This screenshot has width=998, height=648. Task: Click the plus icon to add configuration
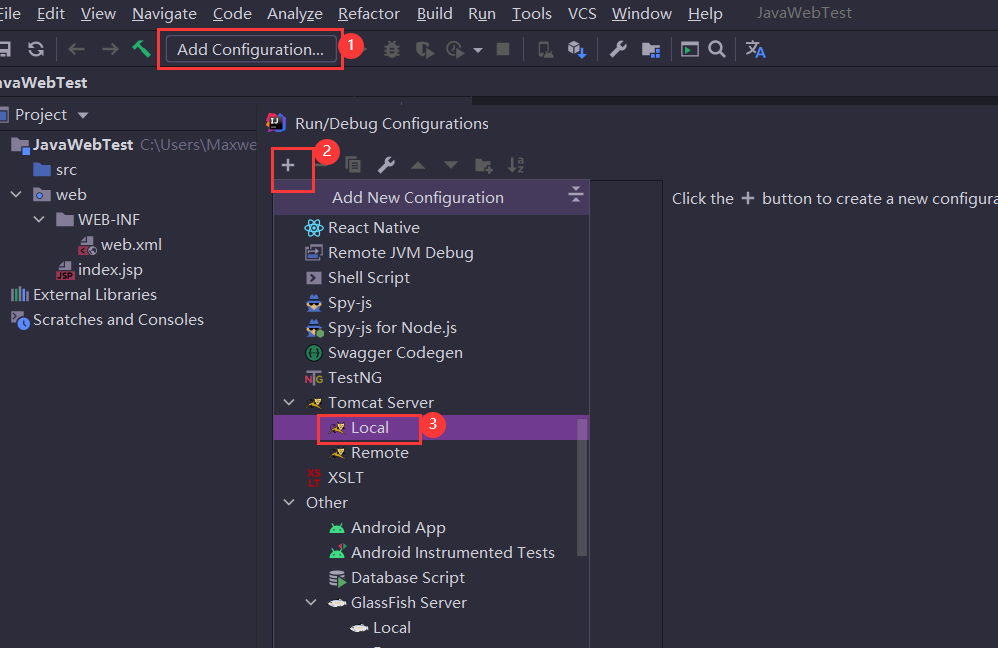tap(288, 165)
